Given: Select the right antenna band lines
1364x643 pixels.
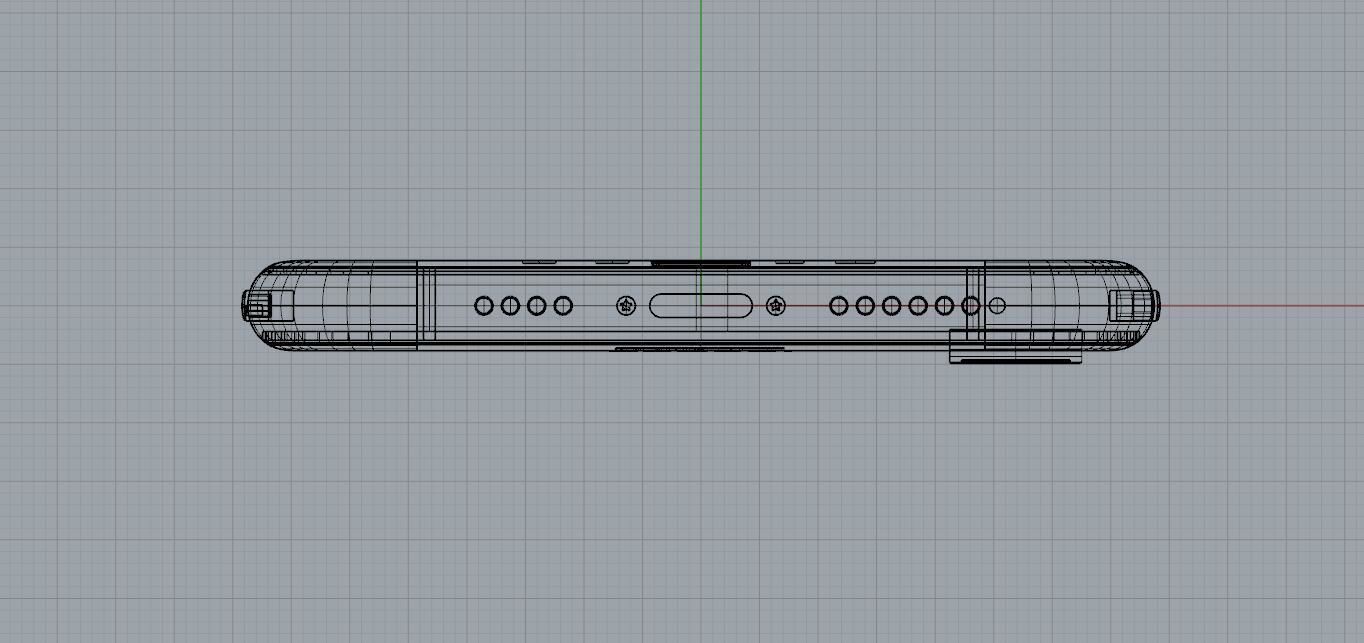Looking at the screenshot, I should [976, 305].
